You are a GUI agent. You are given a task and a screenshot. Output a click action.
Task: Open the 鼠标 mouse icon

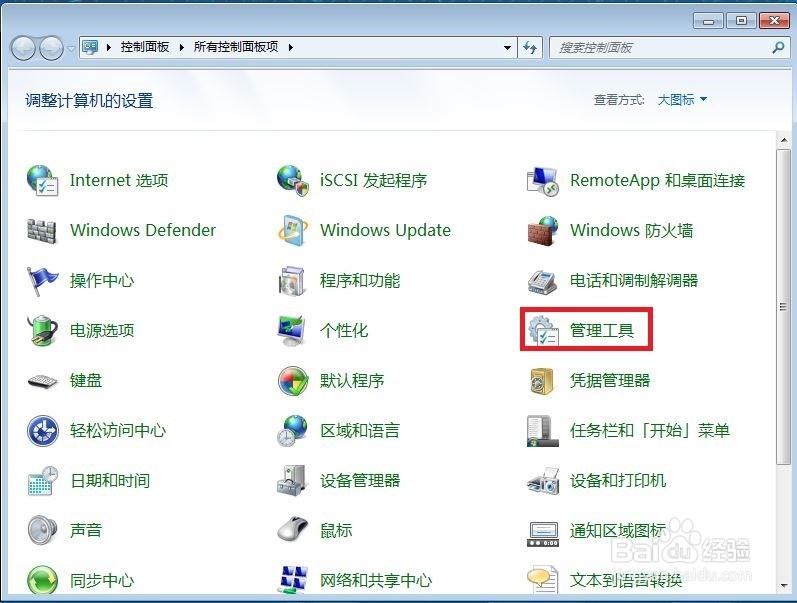click(293, 530)
